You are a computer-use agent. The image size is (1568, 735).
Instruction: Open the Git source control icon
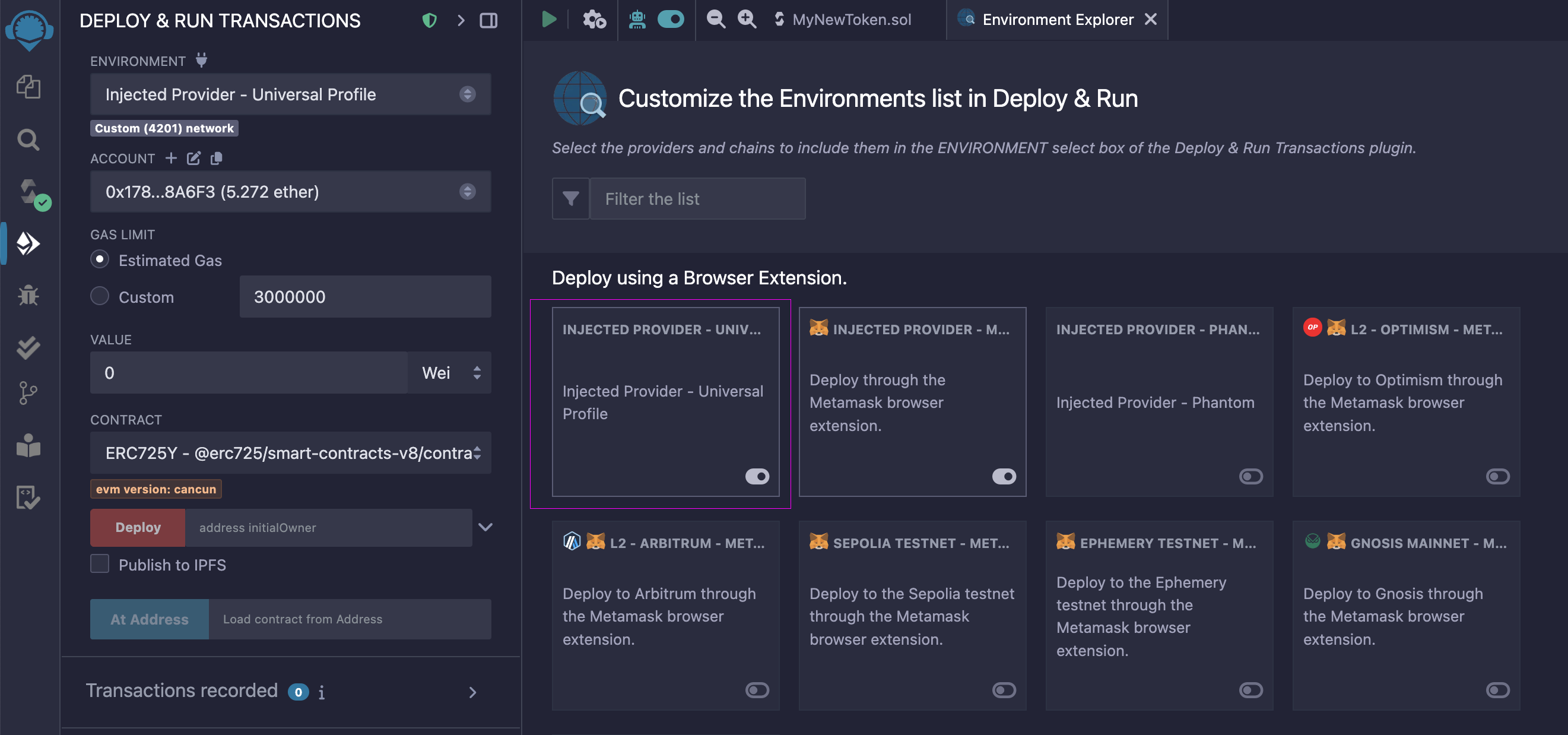28,393
